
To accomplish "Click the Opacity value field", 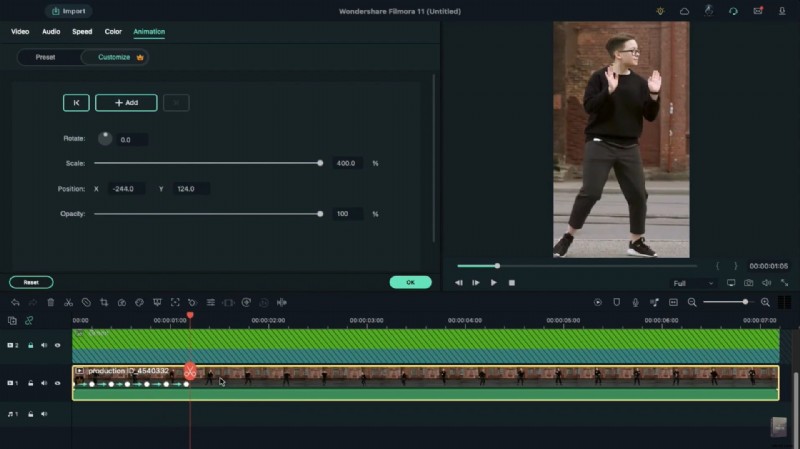I will (x=347, y=214).
